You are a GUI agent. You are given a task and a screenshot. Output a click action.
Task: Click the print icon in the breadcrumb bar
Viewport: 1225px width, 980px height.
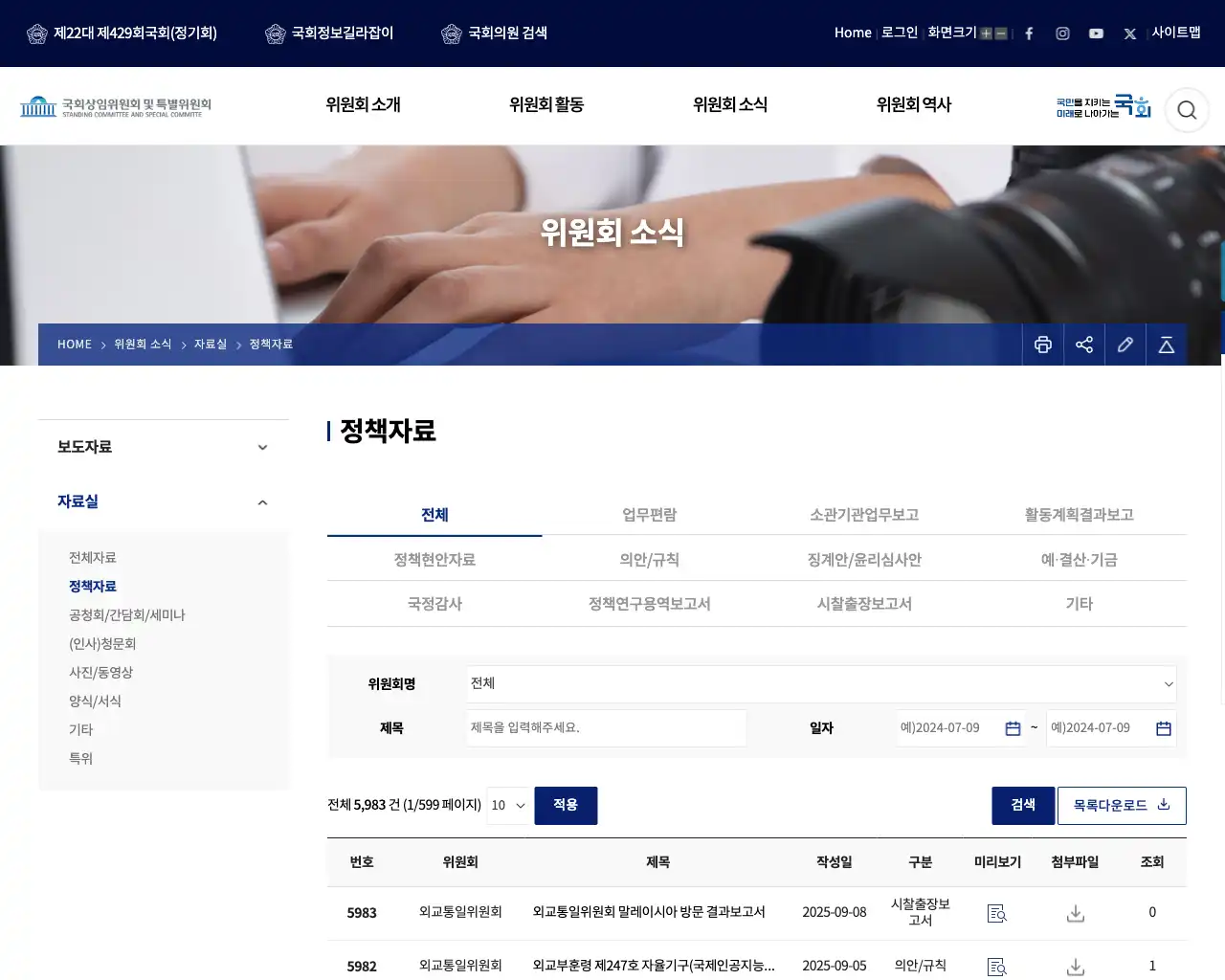pyautogui.click(x=1043, y=345)
